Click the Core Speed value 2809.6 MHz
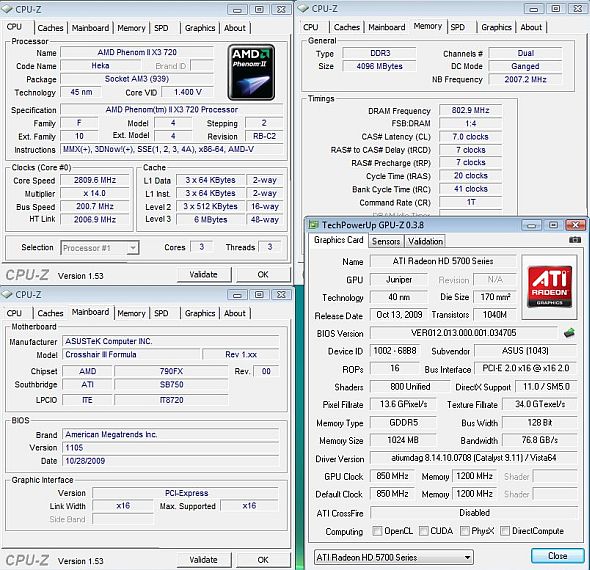This screenshot has height=570, width=590. click(95, 180)
